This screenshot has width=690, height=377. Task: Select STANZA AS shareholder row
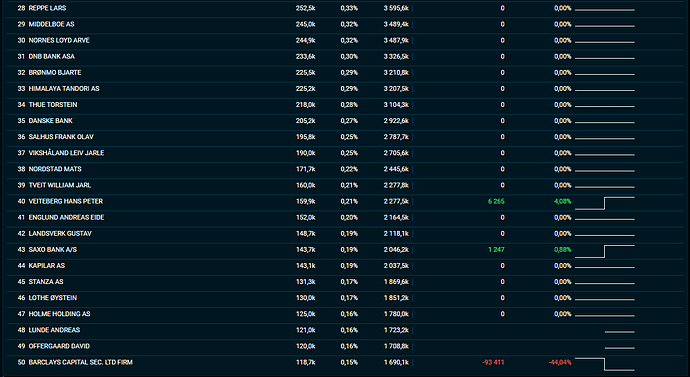point(345,282)
